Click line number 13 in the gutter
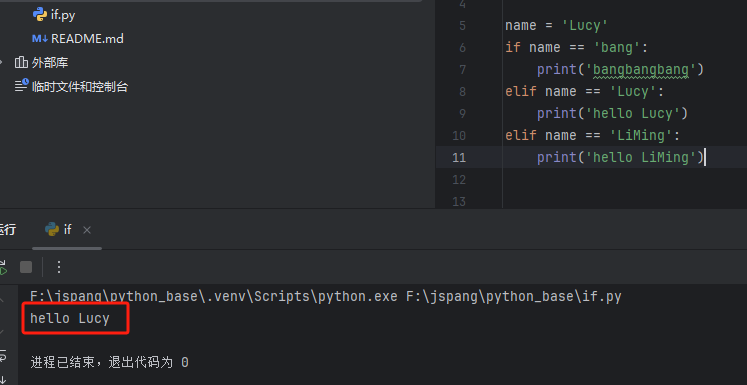 point(459,202)
